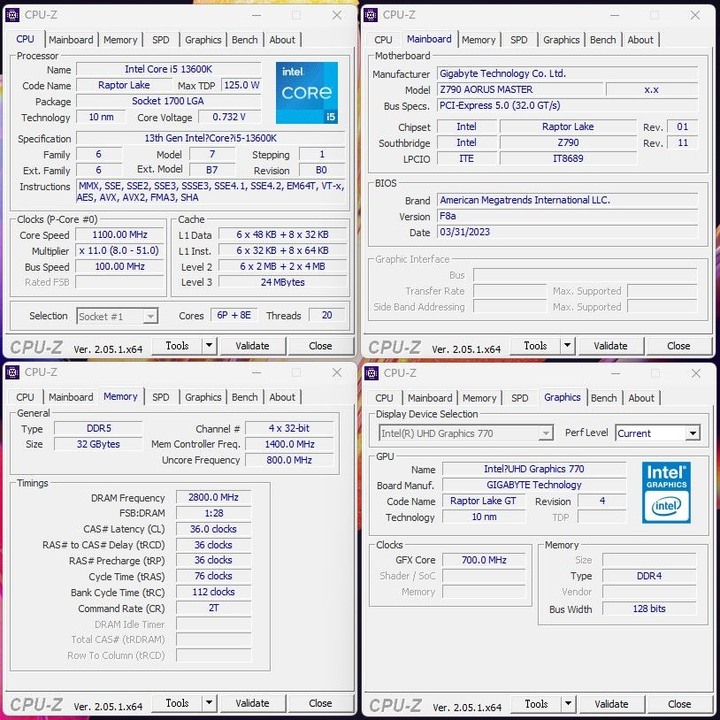Open Memory tab in Graphics window
Viewport: 720px width, 720px height.
[x=479, y=398]
